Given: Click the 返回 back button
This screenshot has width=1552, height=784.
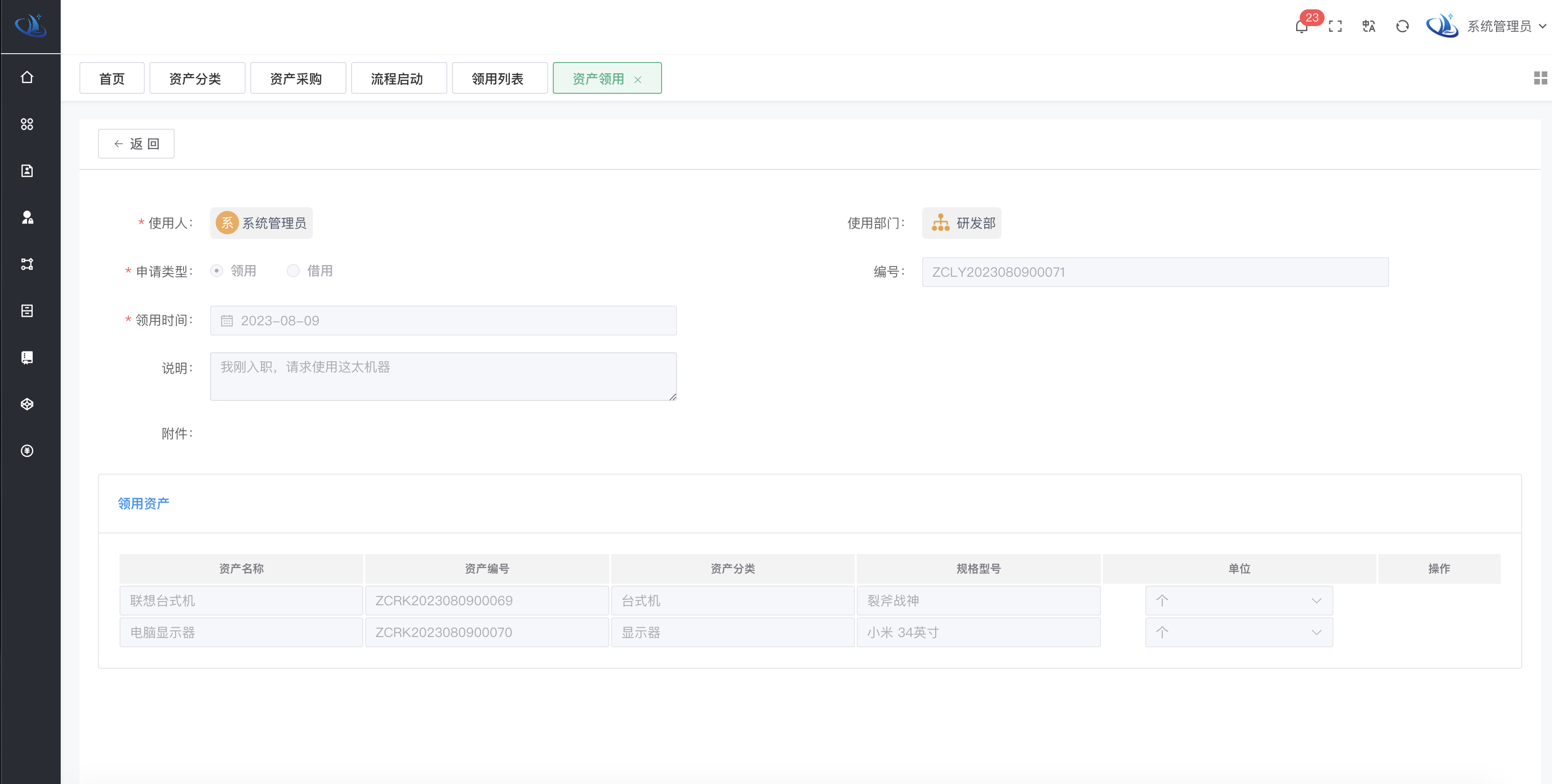Looking at the screenshot, I should 136,144.
